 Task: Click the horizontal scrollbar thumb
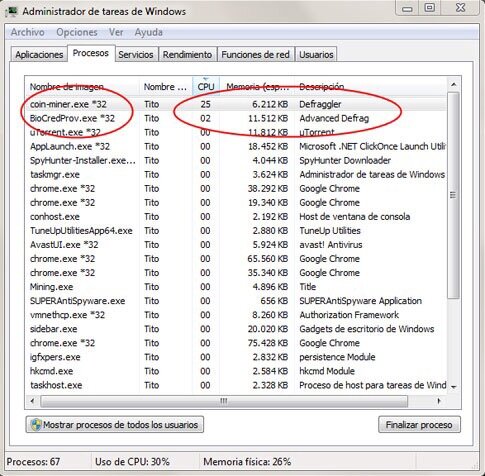(x=224, y=401)
